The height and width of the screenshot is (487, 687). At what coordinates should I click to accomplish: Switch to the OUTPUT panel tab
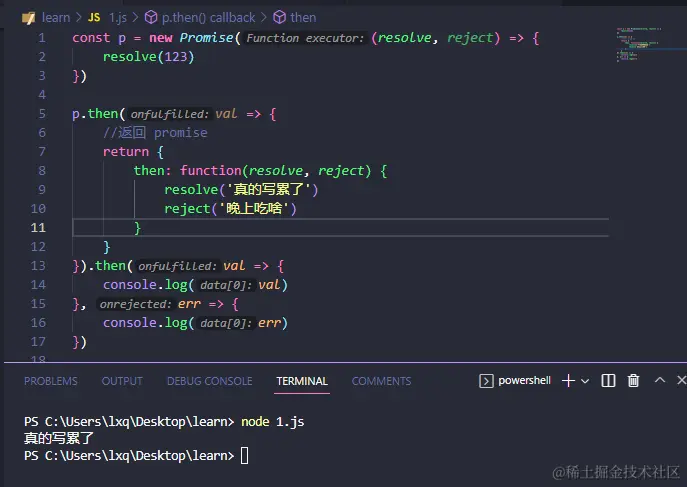coord(122,381)
